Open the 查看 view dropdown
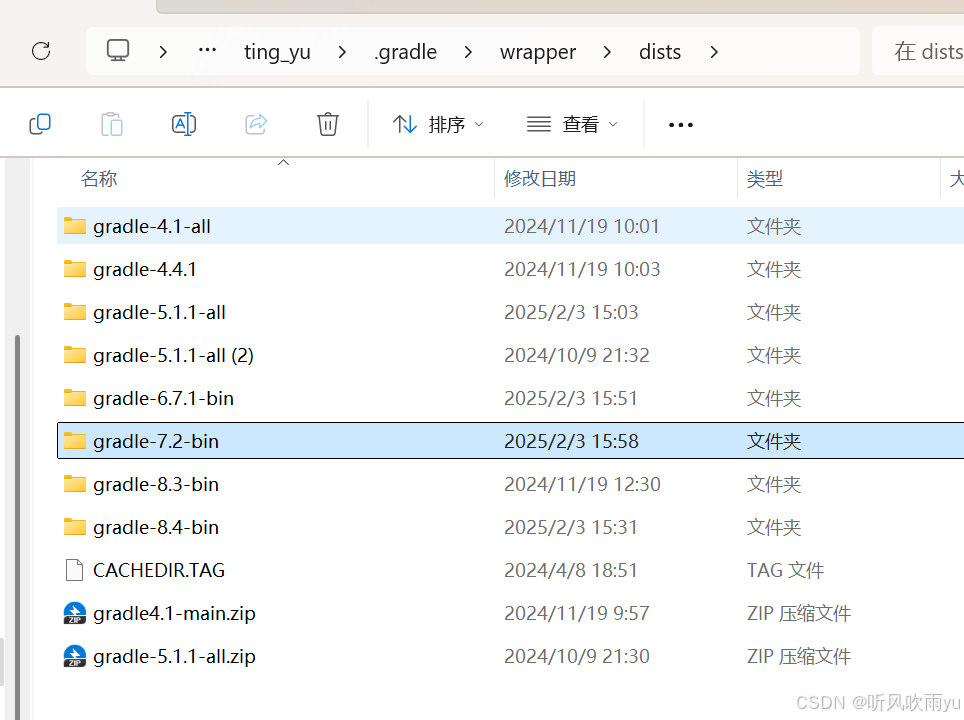964x720 pixels. pos(572,125)
